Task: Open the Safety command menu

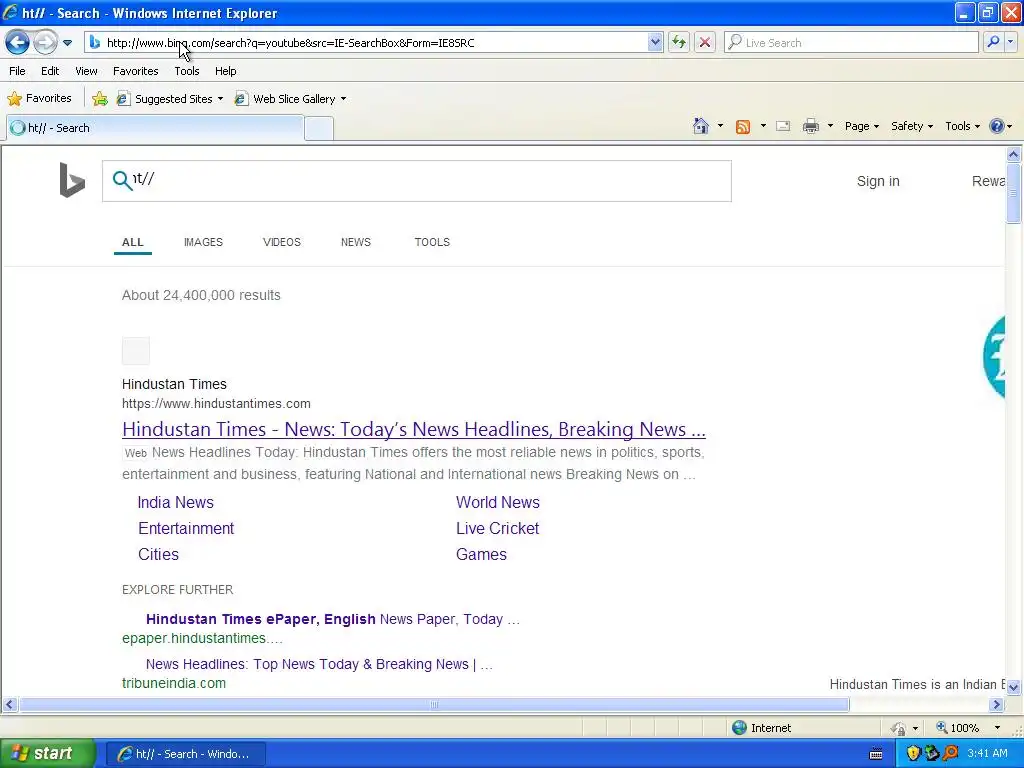Action: pyautogui.click(x=912, y=126)
